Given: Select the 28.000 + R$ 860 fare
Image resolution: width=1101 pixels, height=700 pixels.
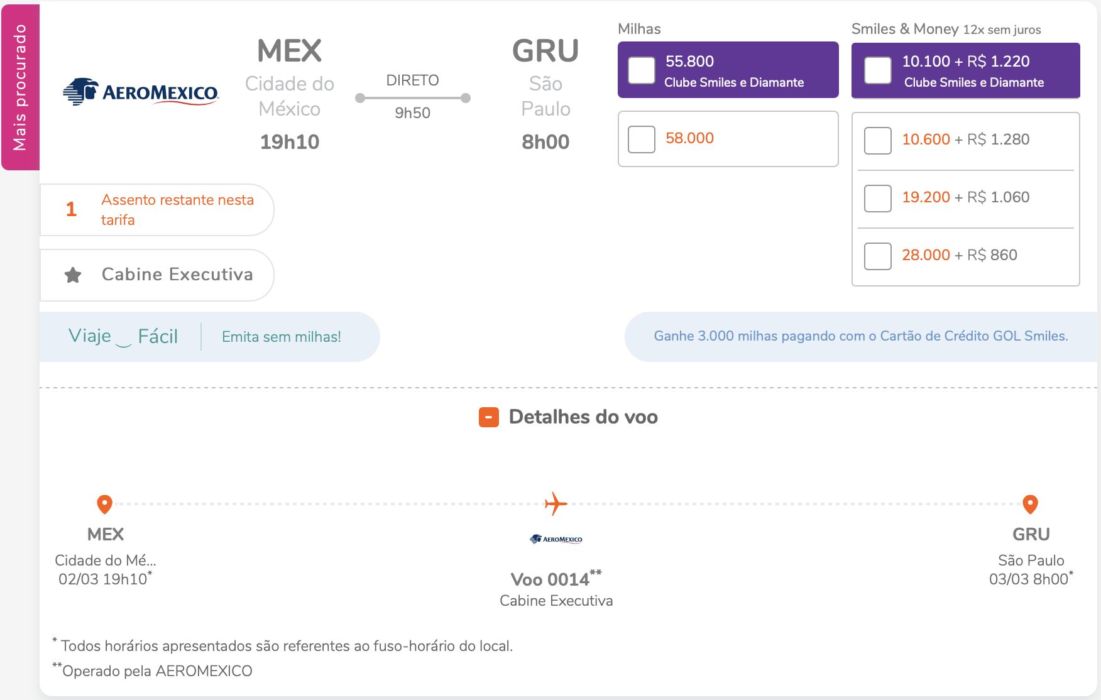Looking at the screenshot, I should 878,256.
